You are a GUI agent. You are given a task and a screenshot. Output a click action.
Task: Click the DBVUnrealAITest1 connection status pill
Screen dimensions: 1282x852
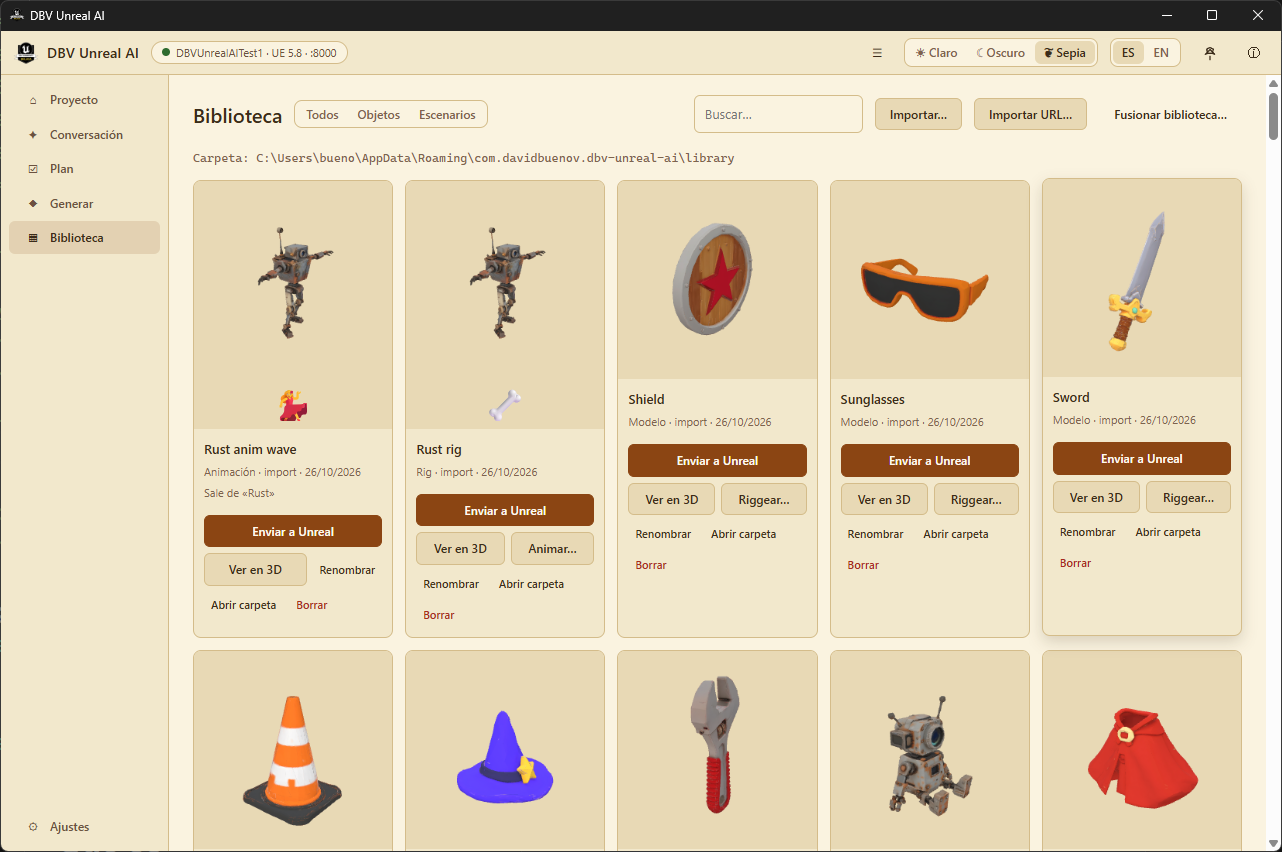pos(249,53)
